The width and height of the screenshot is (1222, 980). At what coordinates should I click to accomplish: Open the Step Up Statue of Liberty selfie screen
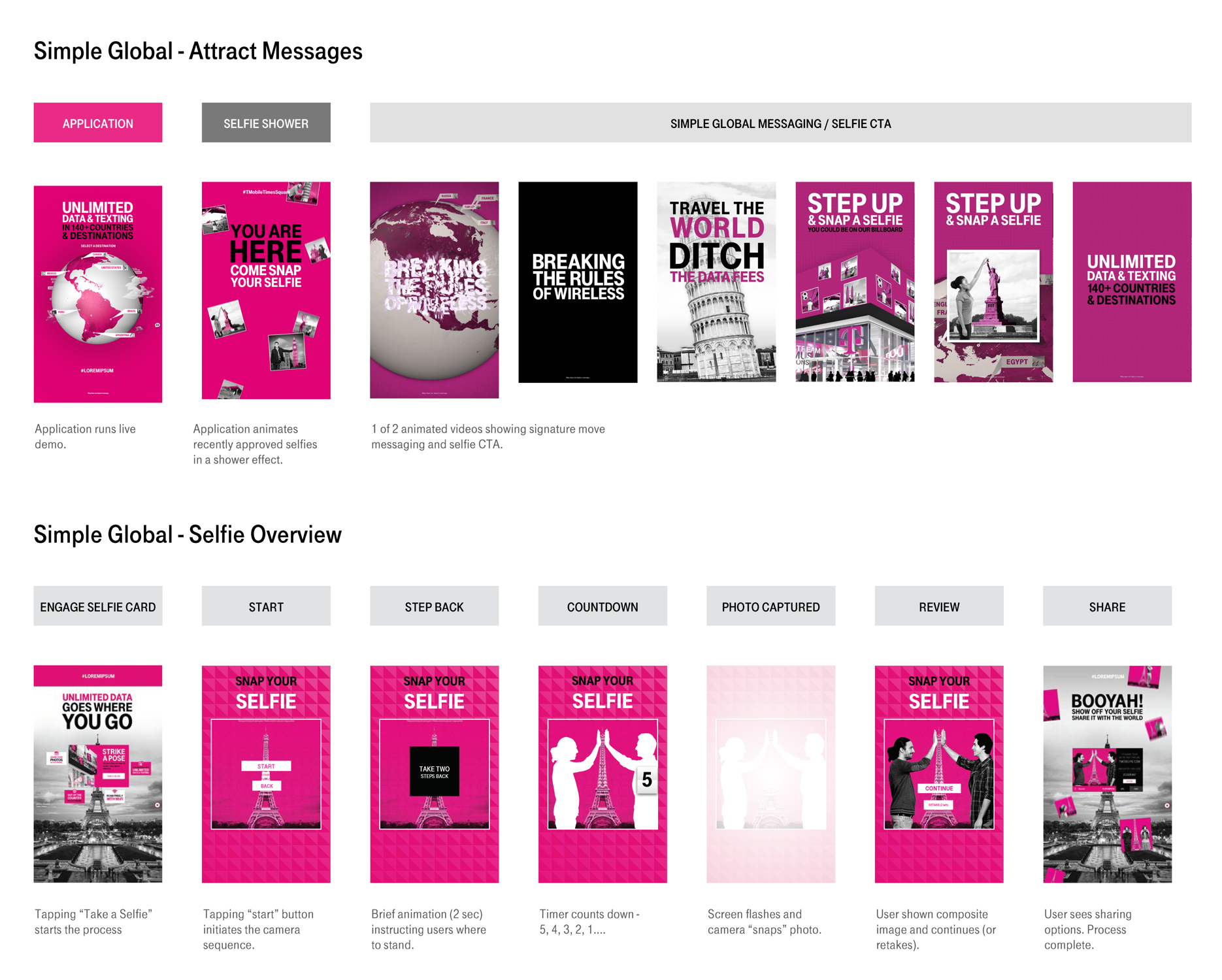pyautogui.click(x=993, y=282)
